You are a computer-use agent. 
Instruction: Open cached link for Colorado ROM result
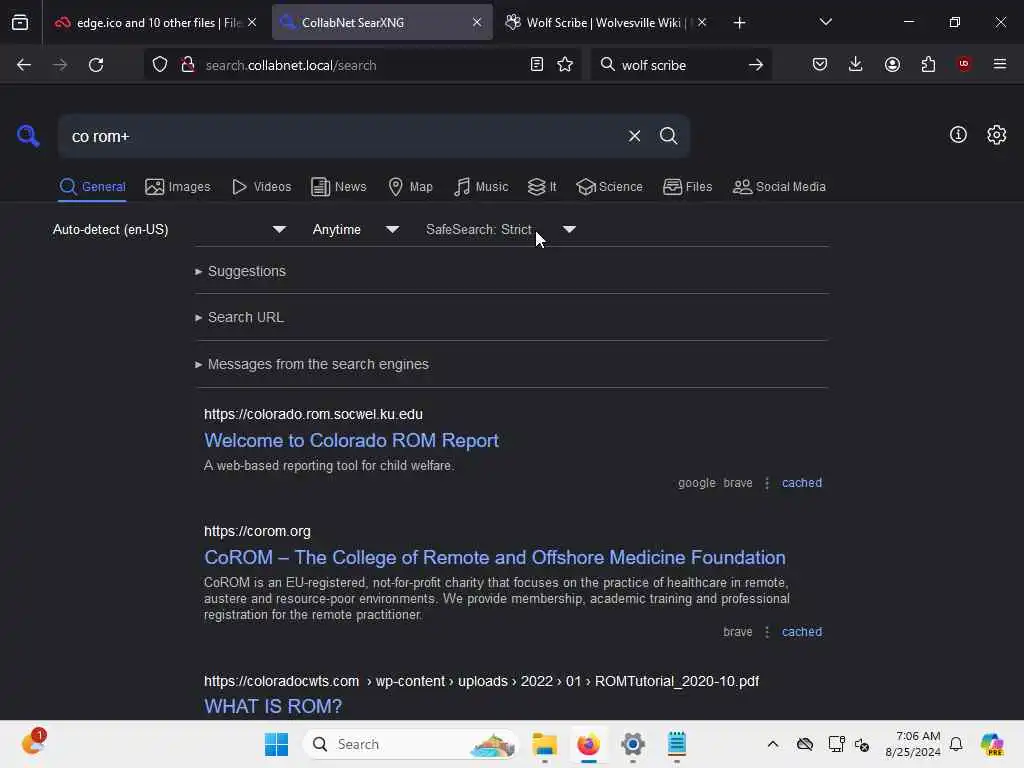tap(802, 483)
